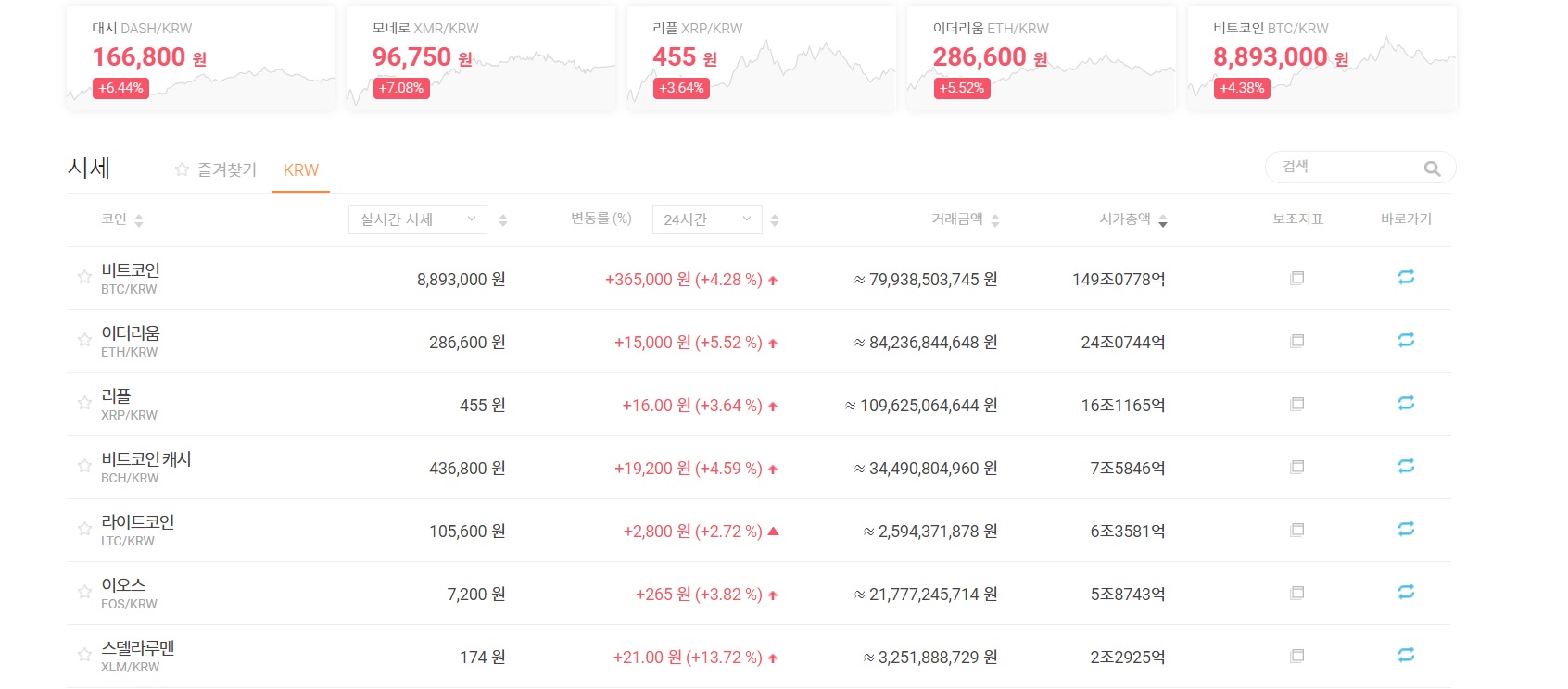Screen dimensions: 1568x689
Task: Open the Litecoin trade shortcut icon
Action: (1406, 530)
